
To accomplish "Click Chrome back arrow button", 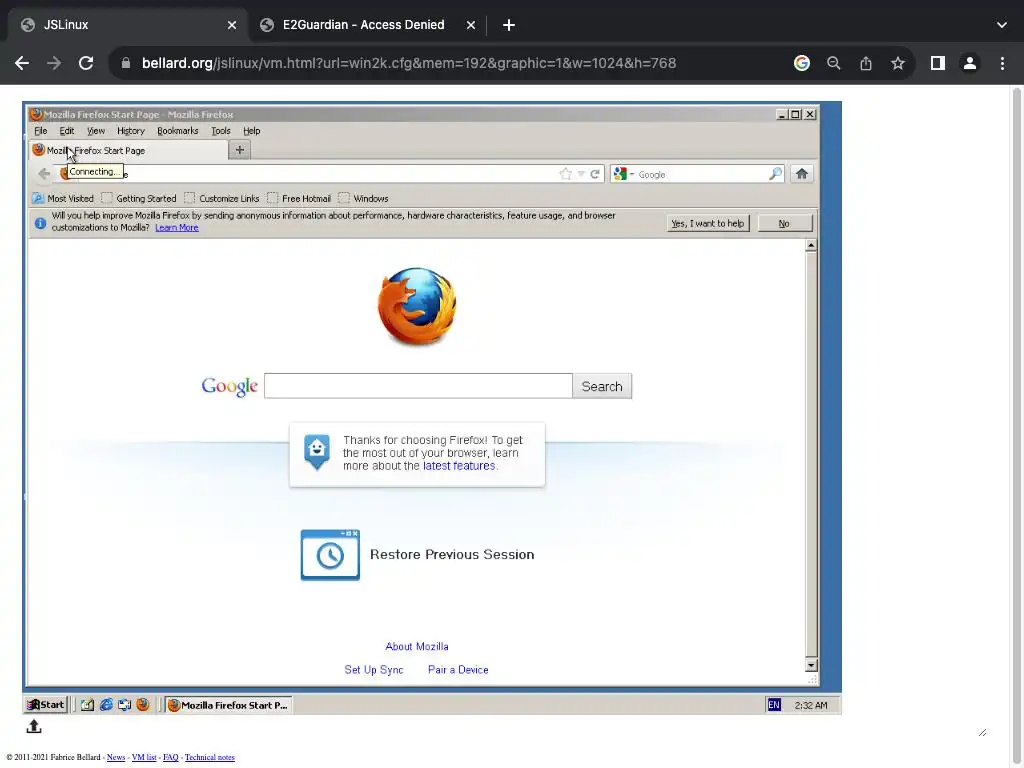I will [x=22, y=63].
